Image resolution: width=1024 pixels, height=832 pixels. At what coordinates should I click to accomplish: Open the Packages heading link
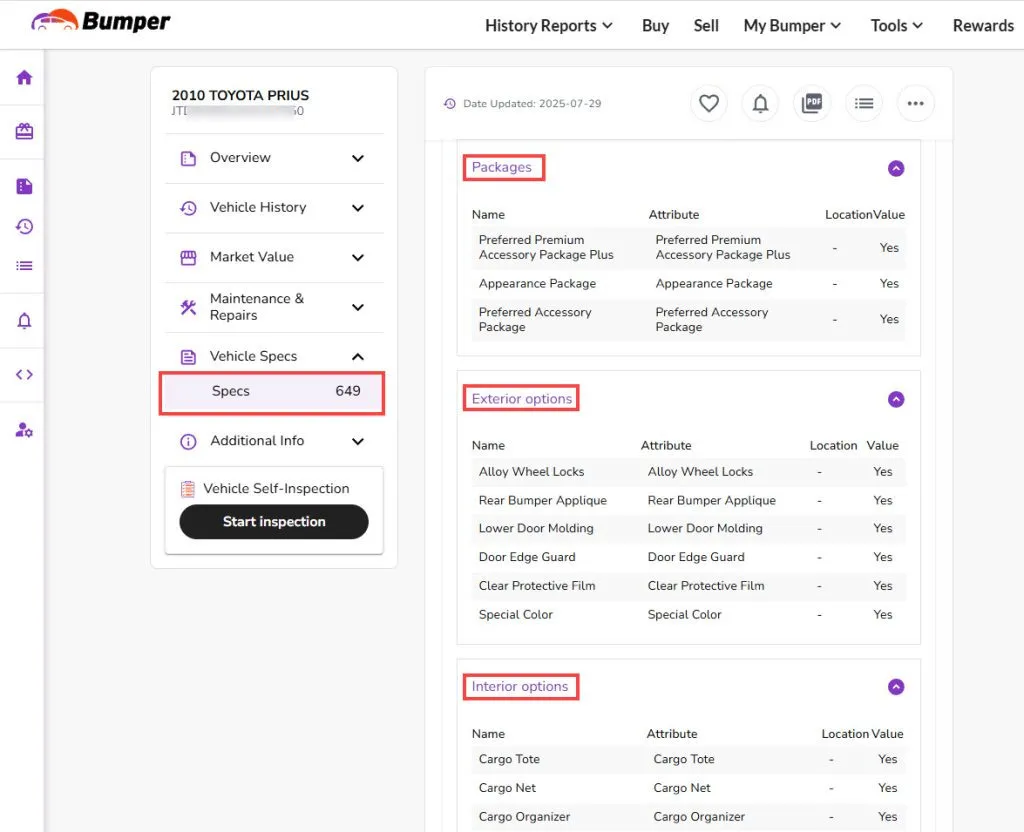(502, 167)
